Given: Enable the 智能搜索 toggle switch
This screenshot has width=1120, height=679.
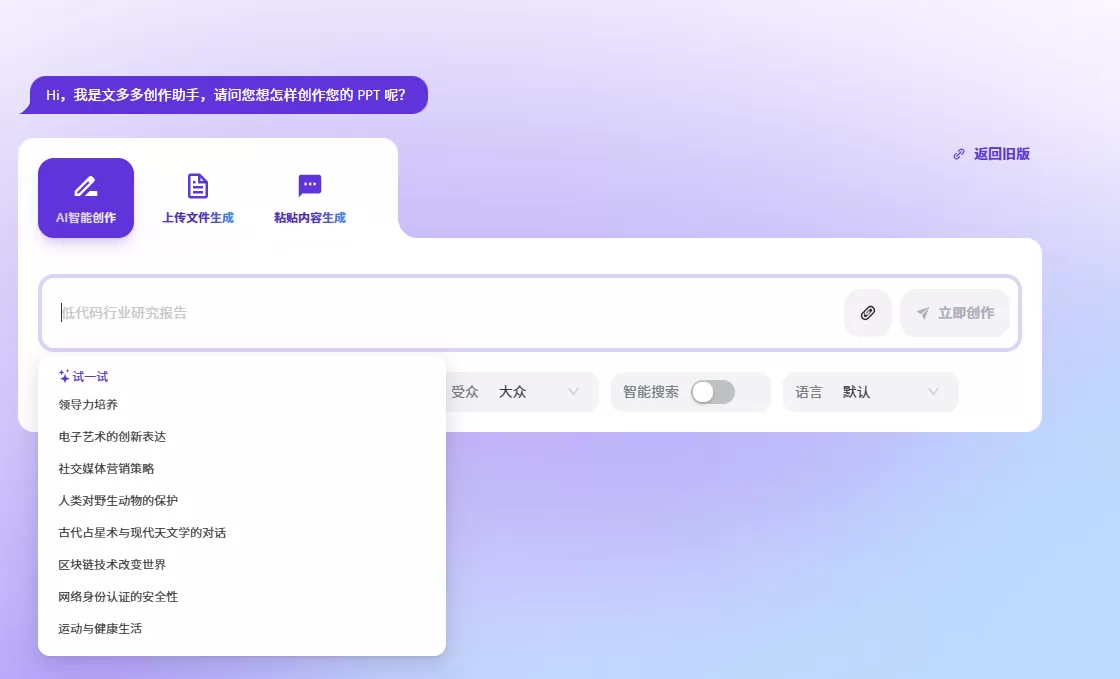Looking at the screenshot, I should pyautogui.click(x=714, y=392).
